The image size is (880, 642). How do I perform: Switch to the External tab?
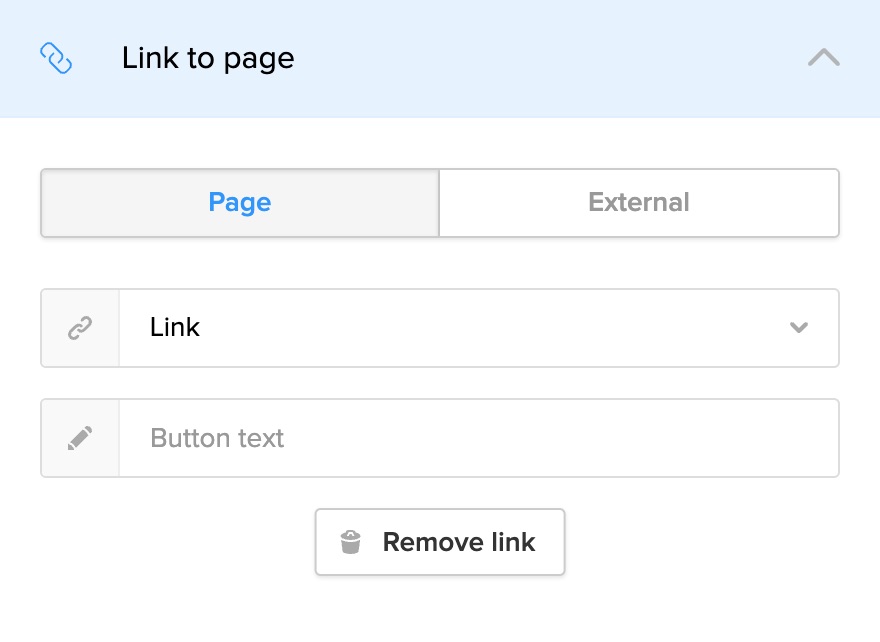click(x=639, y=203)
